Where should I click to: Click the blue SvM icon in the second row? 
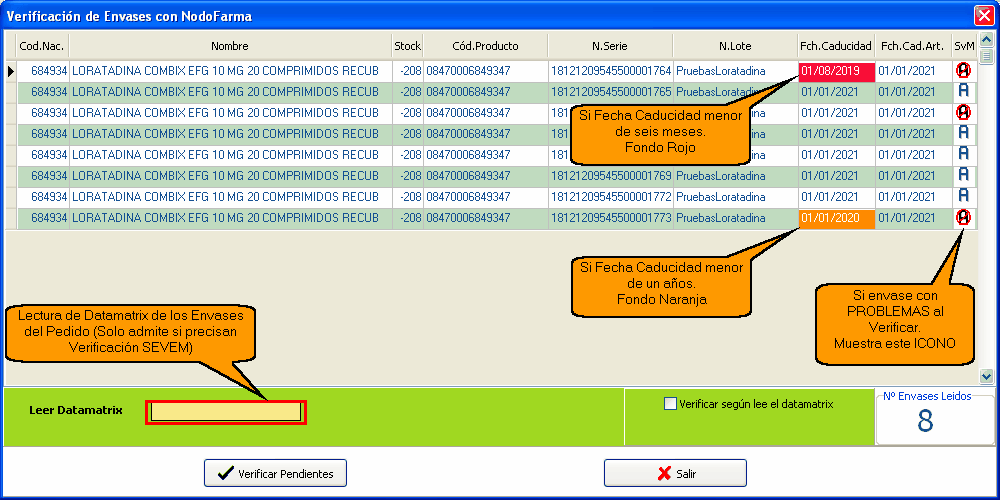[x=963, y=92]
